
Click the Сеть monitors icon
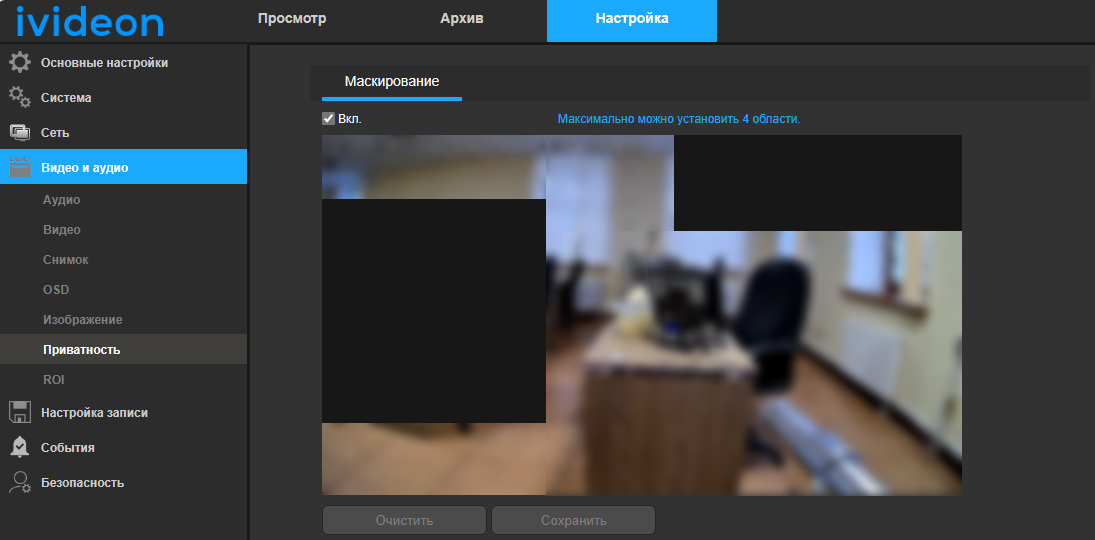pos(20,132)
